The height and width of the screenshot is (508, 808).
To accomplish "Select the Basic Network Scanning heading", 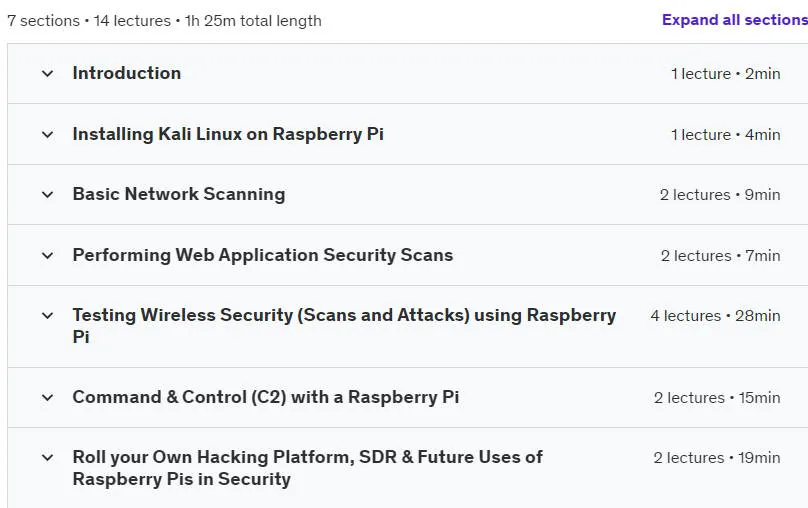I will coord(179,194).
